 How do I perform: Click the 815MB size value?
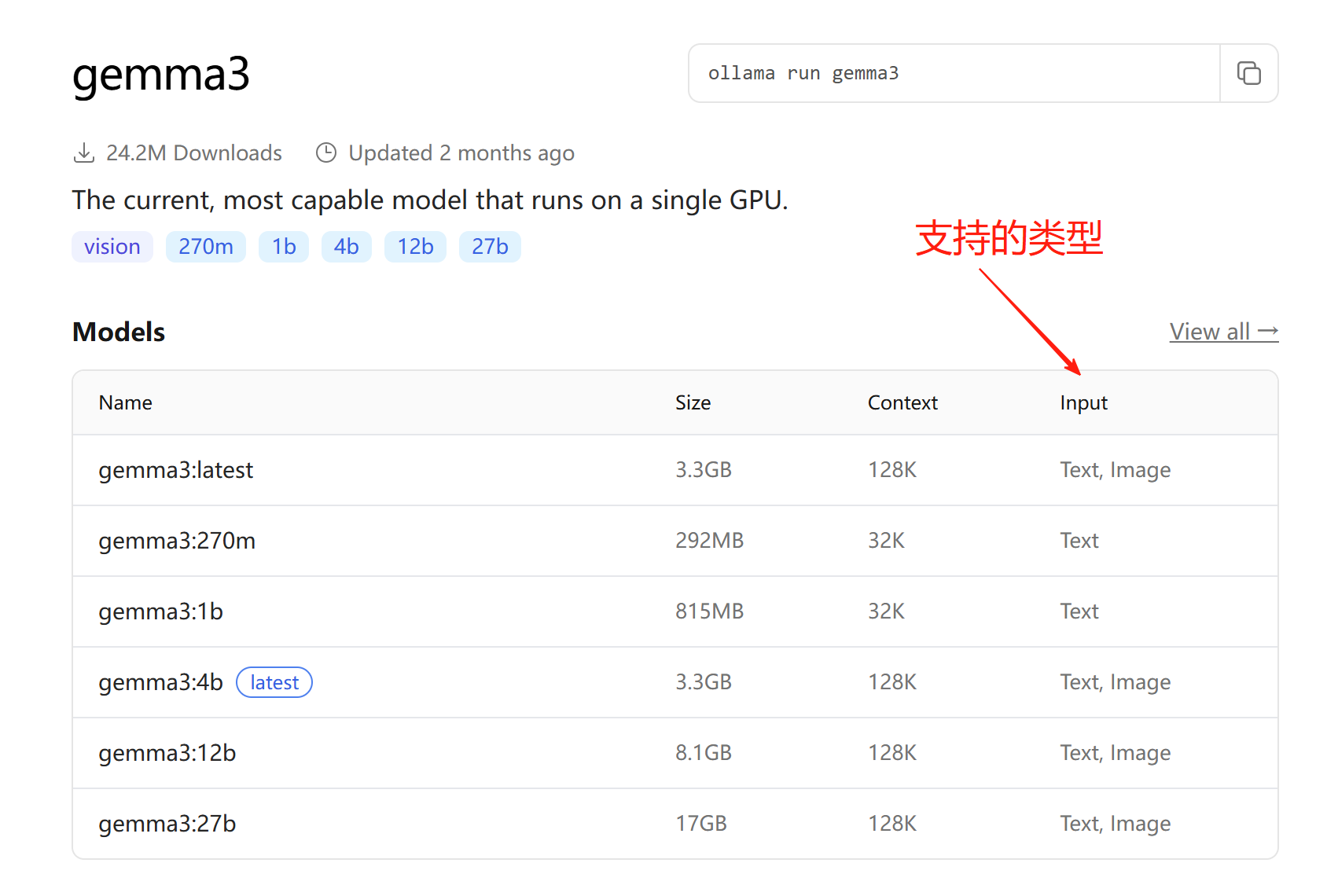pyautogui.click(x=710, y=611)
